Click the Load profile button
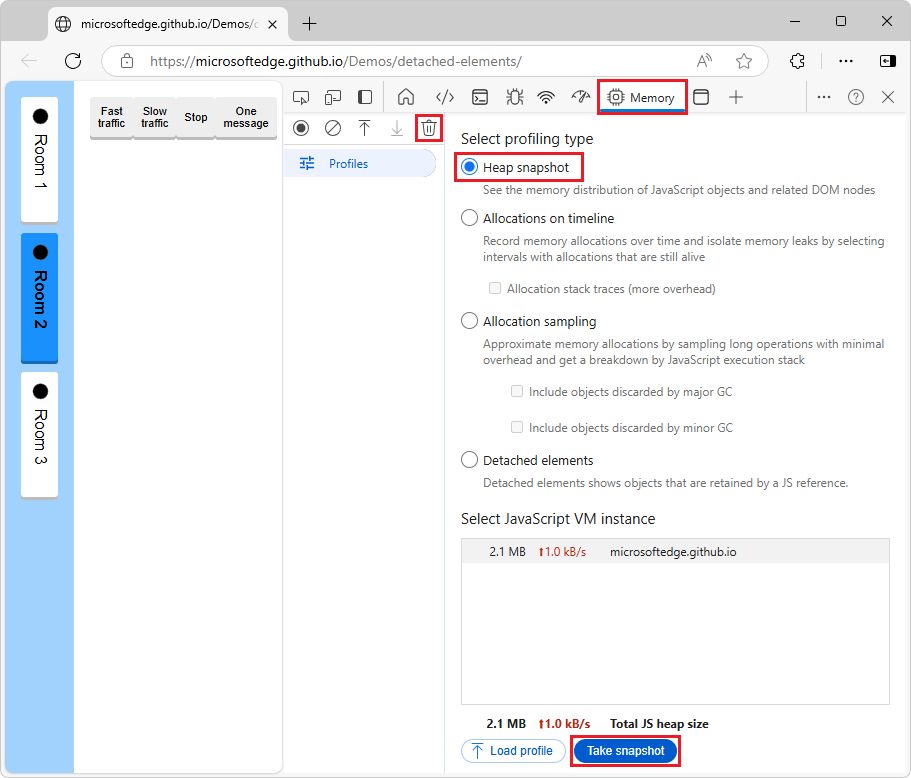The width and height of the screenshot is (911, 778). pyautogui.click(x=513, y=751)
